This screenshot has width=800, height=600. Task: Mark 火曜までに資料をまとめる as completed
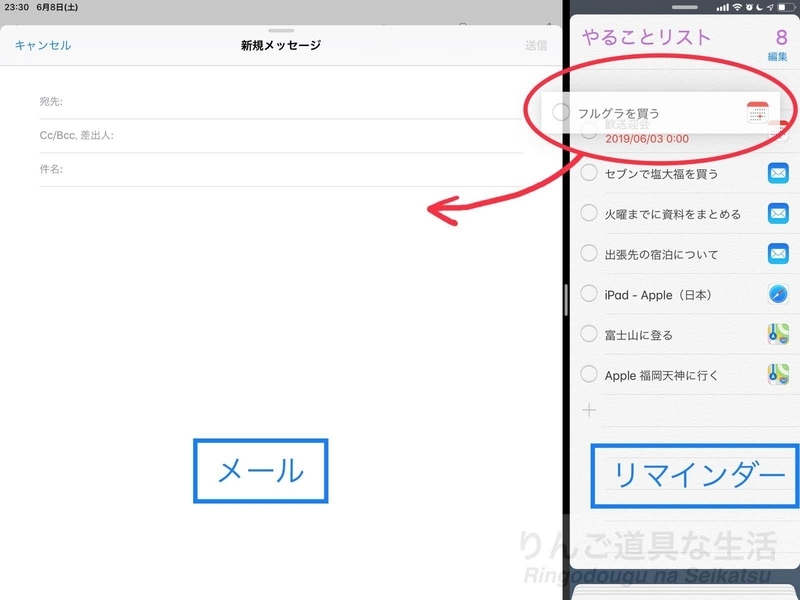click(589, 212)
